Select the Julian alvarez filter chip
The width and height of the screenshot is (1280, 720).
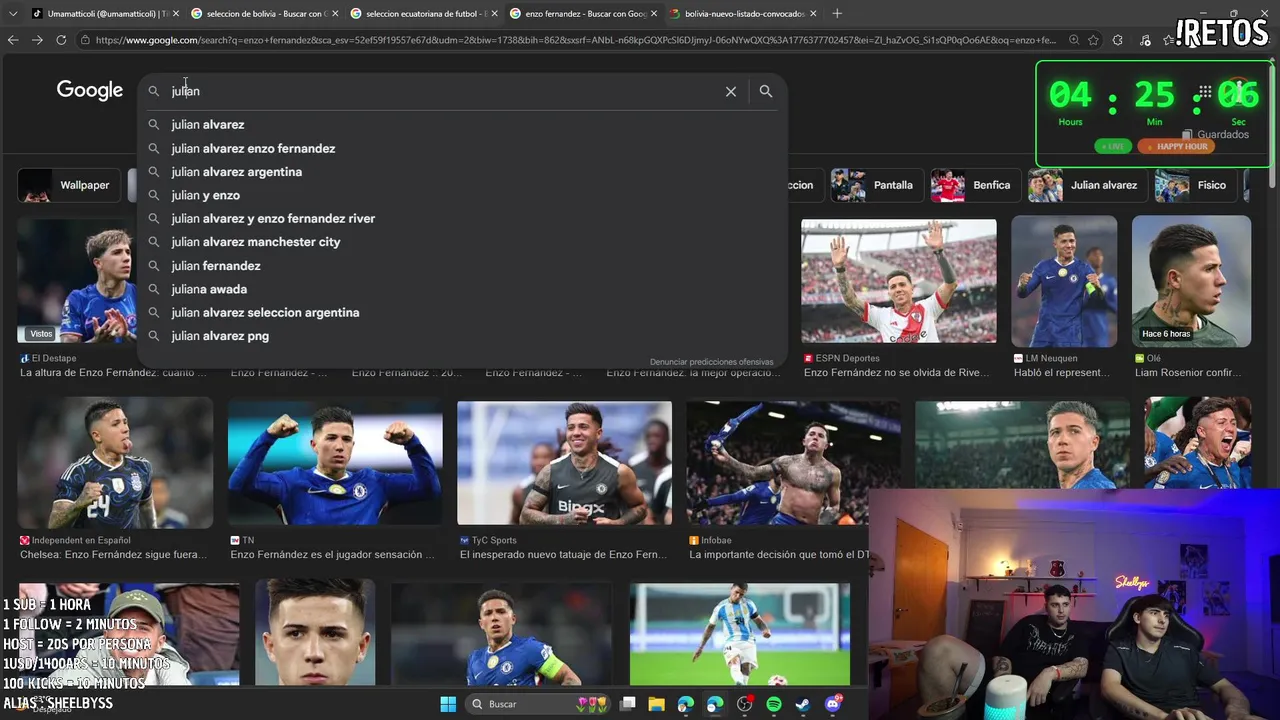click(1087, 185)
